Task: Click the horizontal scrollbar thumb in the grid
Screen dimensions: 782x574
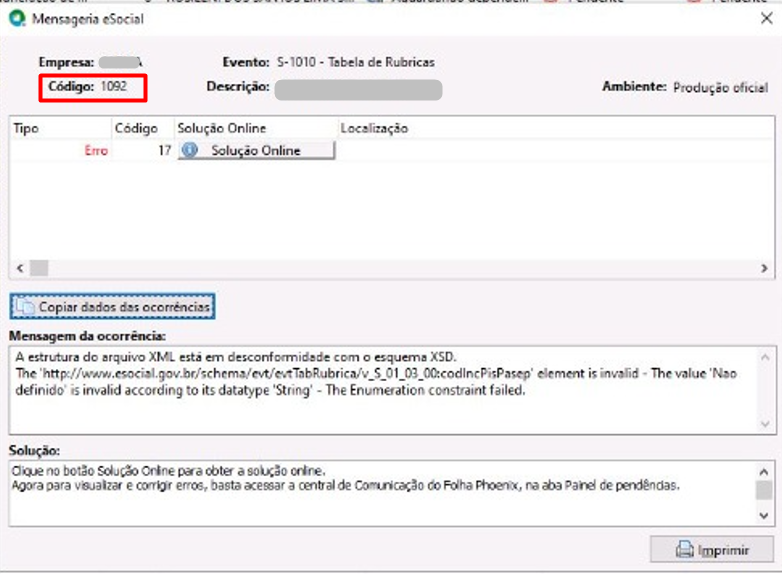Action: click(39, 268)
